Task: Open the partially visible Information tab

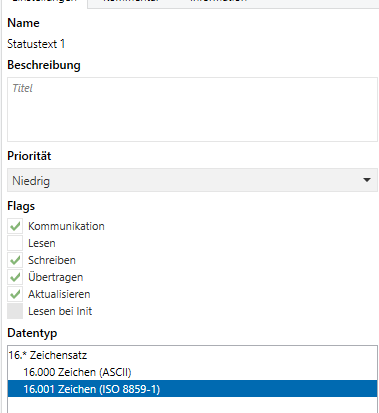Action: point(218,1)
